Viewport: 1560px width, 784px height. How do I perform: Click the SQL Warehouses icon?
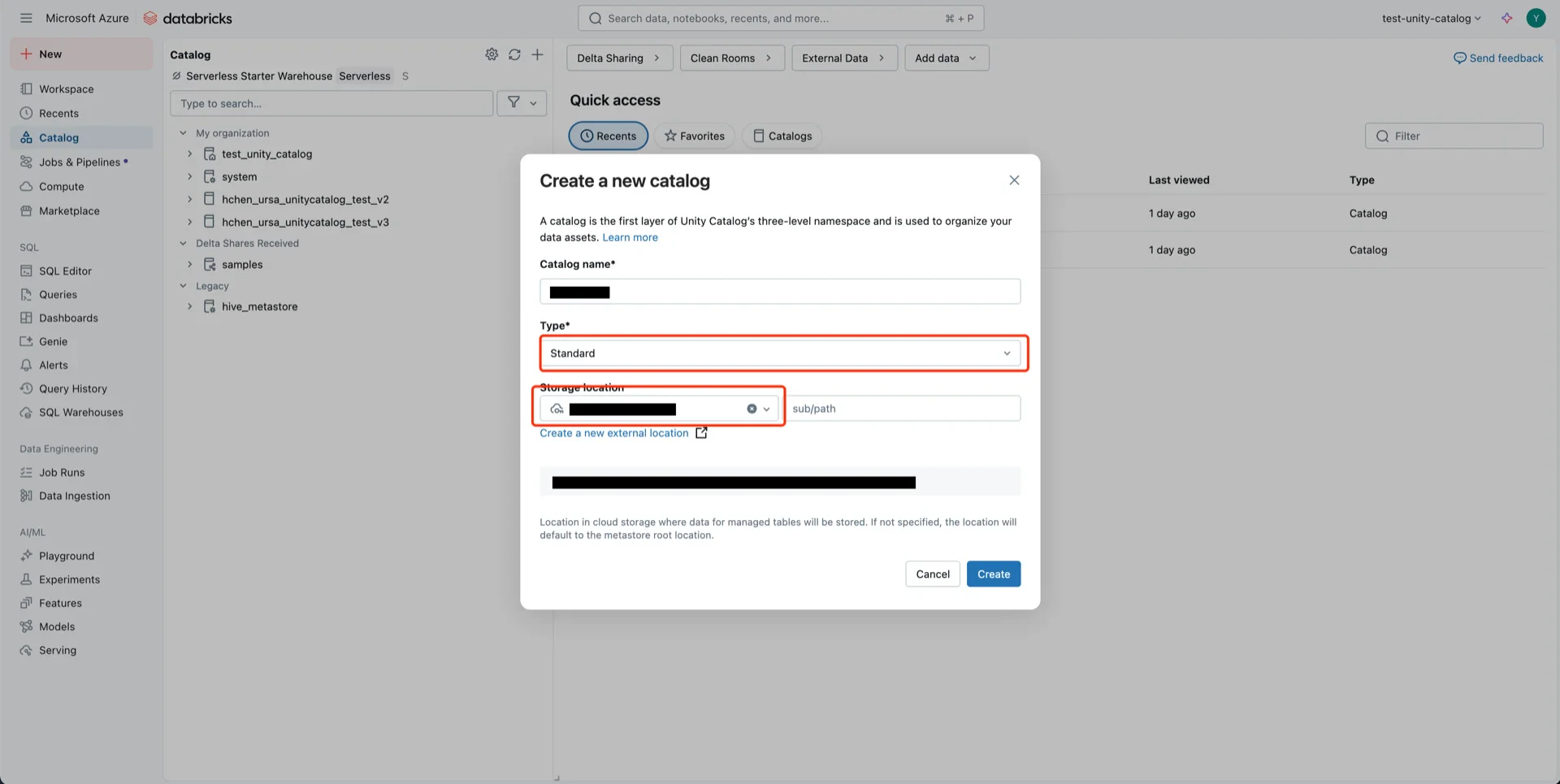coord(26,412)
